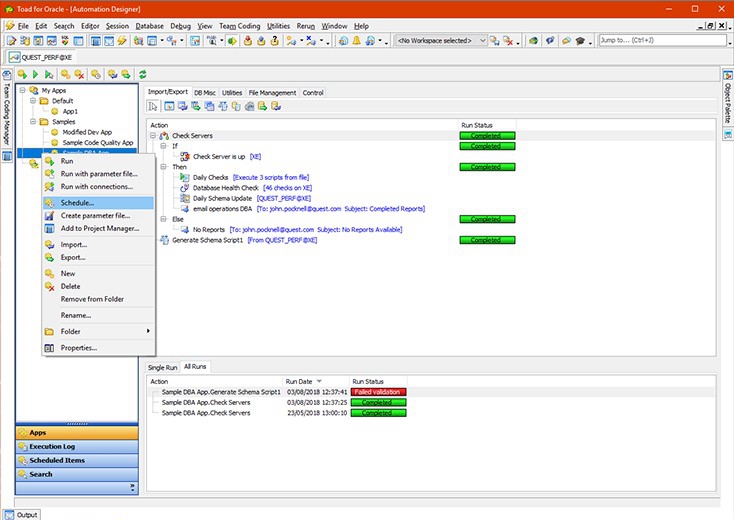The width and height of the screenshot is (734, 520).
Task: Open the Execution Log navigation pane
Action: point(77,447)
